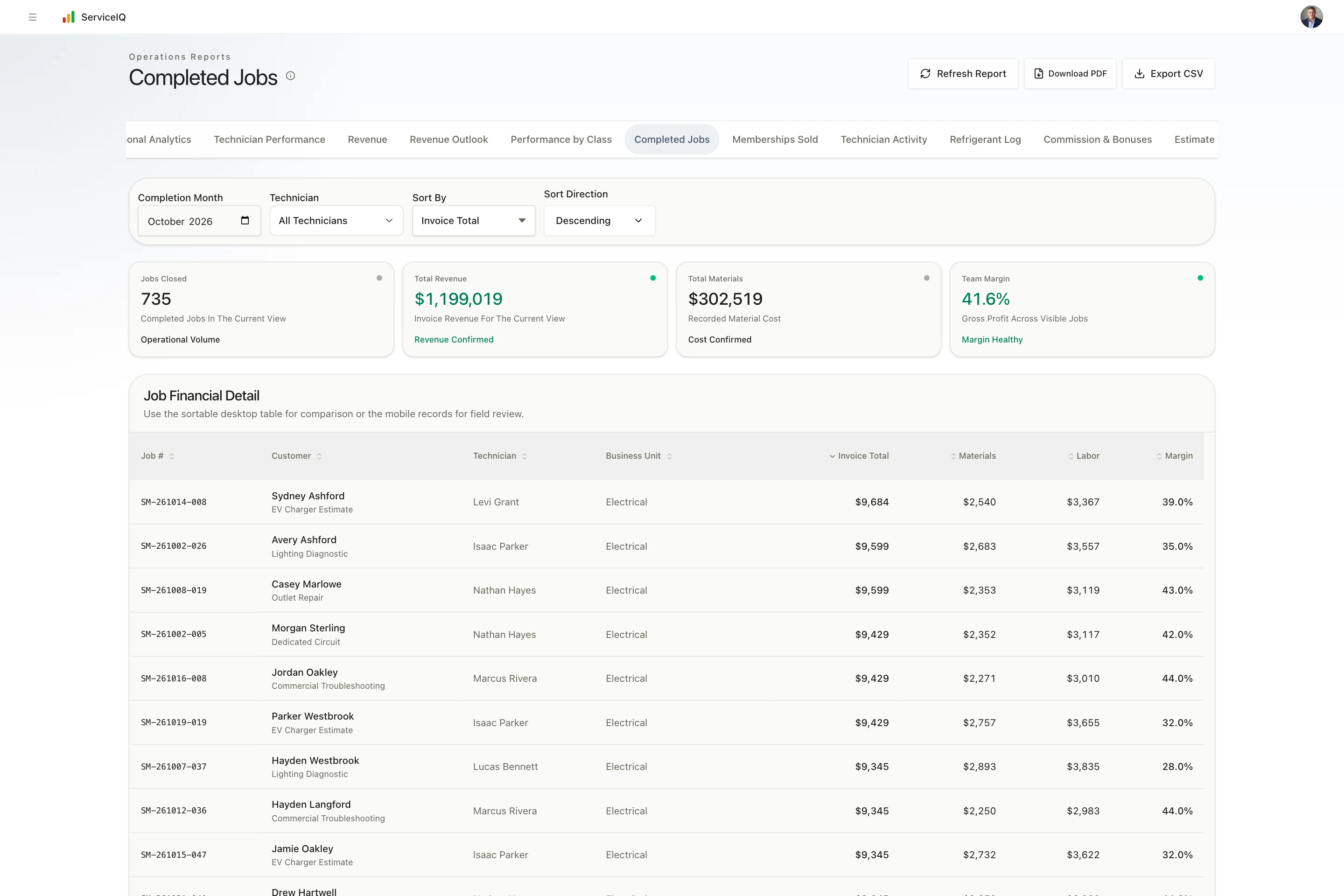Screen dimensions: 1344x896
Task: Sort table by Customer column header
Action: [x=297, y=456]
